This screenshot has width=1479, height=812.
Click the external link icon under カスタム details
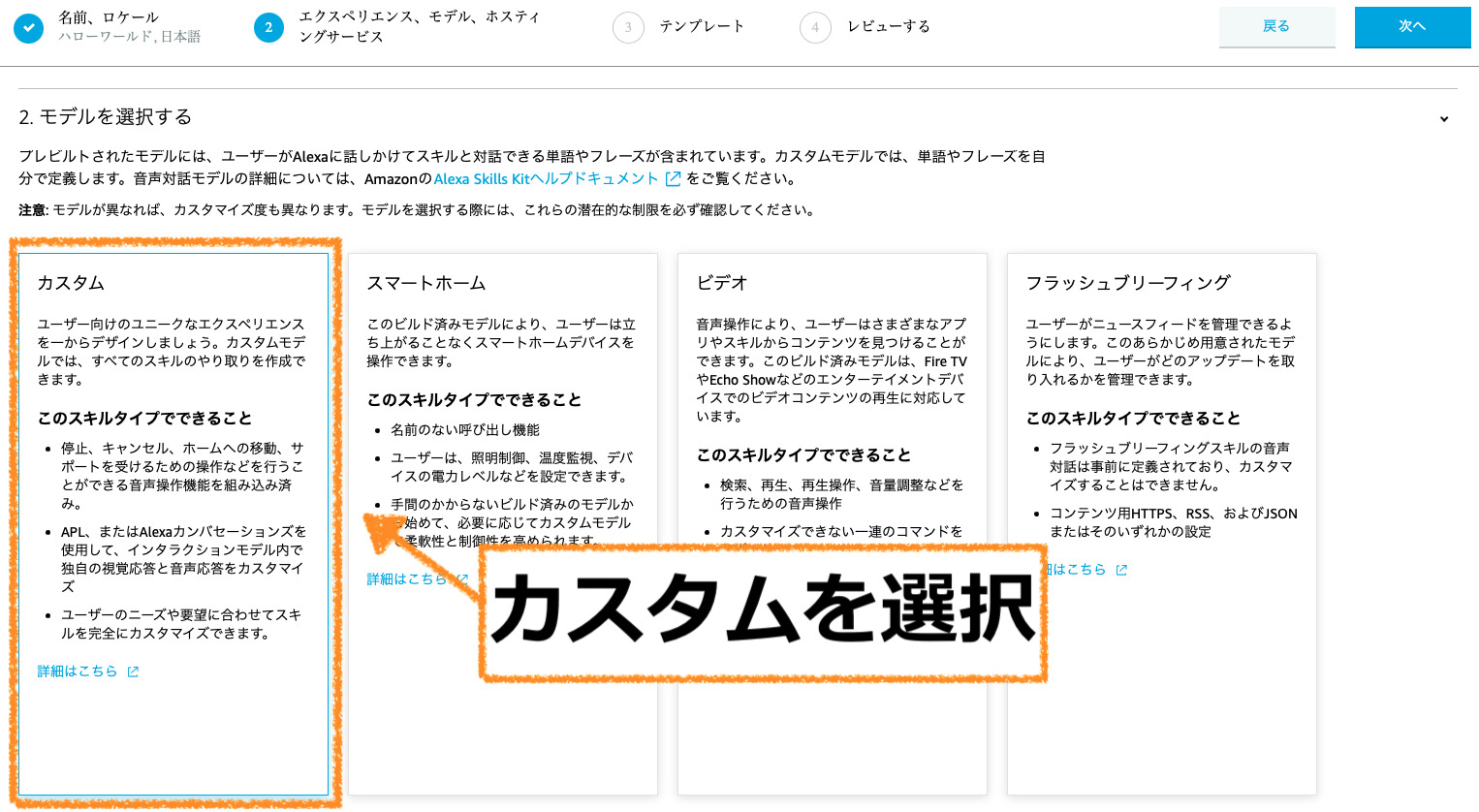click(134, 671)
